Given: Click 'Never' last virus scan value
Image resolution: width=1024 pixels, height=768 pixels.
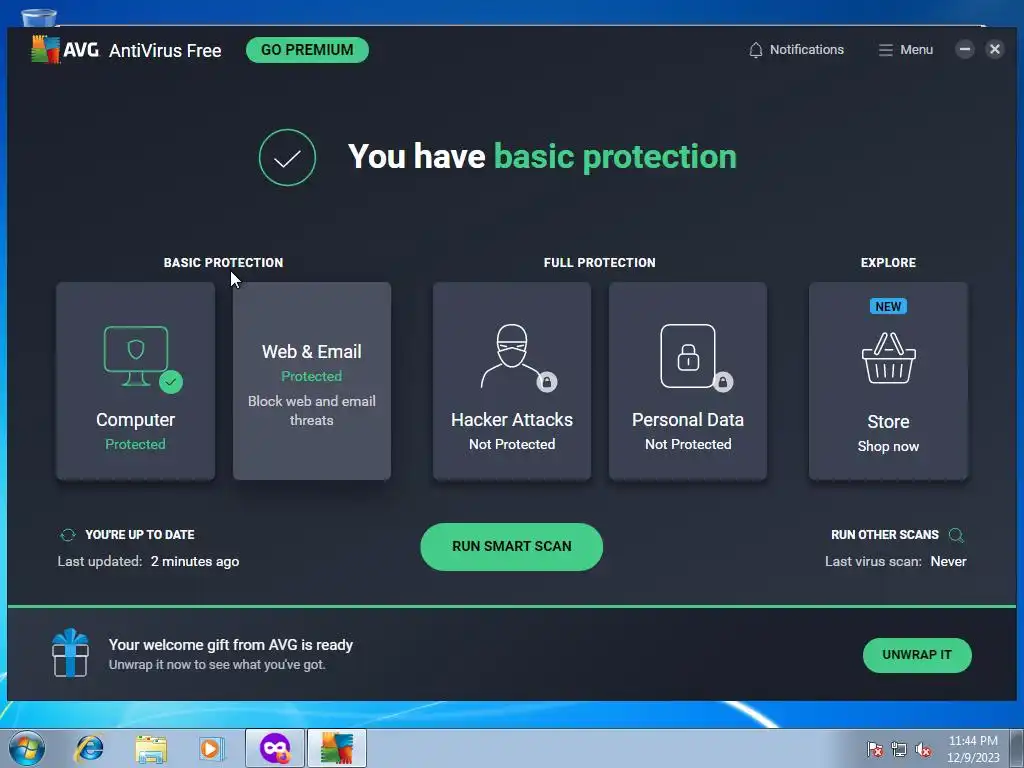Looking at the screenshot, I should tap(948, 561).
